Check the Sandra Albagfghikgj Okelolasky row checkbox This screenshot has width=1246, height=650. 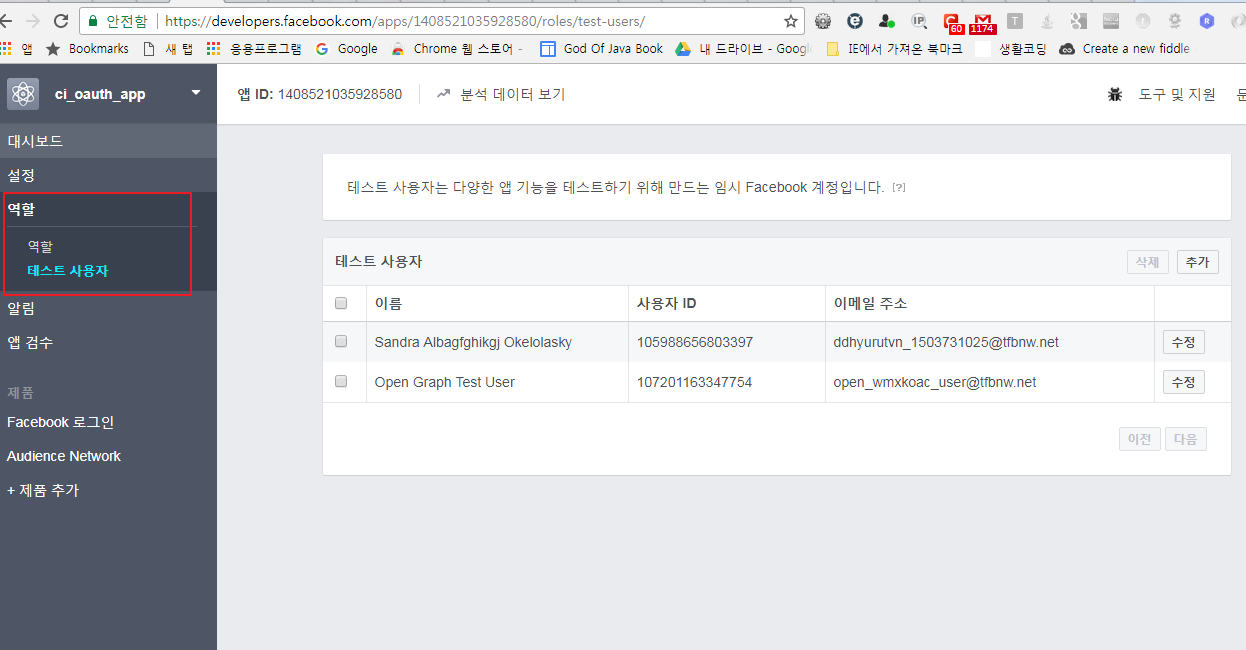pyautogui.click(x=341, y=342)
